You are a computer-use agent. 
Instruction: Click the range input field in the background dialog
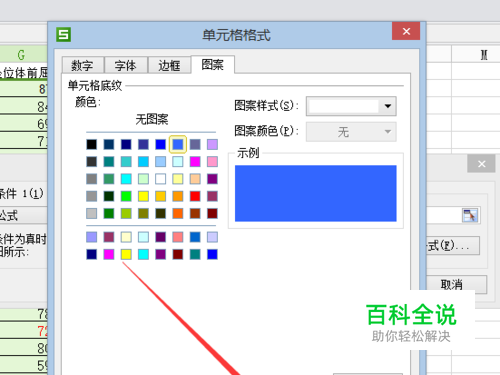click(x=443, y=215)
